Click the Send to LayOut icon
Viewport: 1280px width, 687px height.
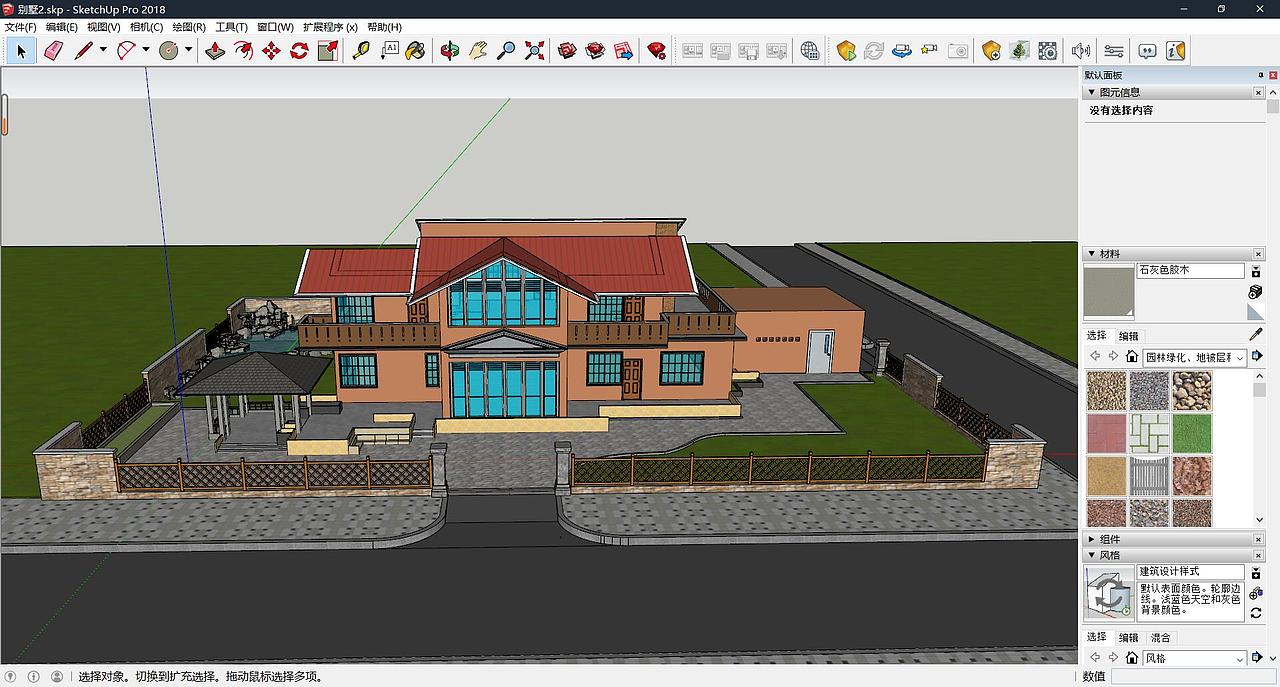tap(624, 50)
